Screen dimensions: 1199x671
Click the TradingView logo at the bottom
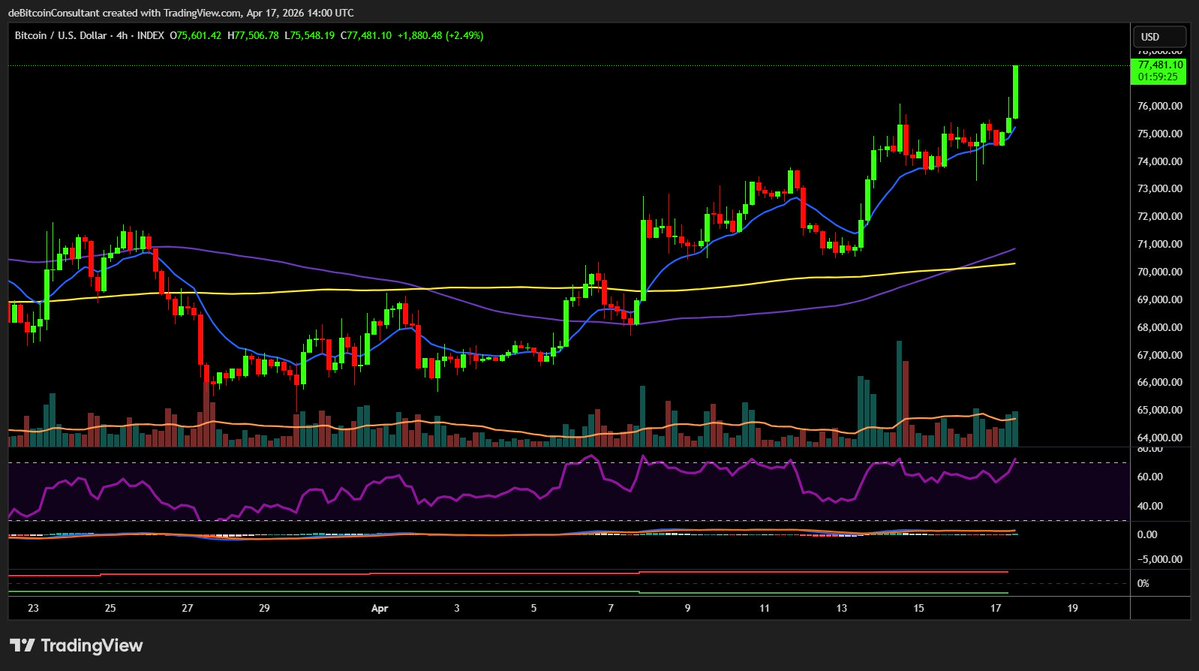coord(76,646)
